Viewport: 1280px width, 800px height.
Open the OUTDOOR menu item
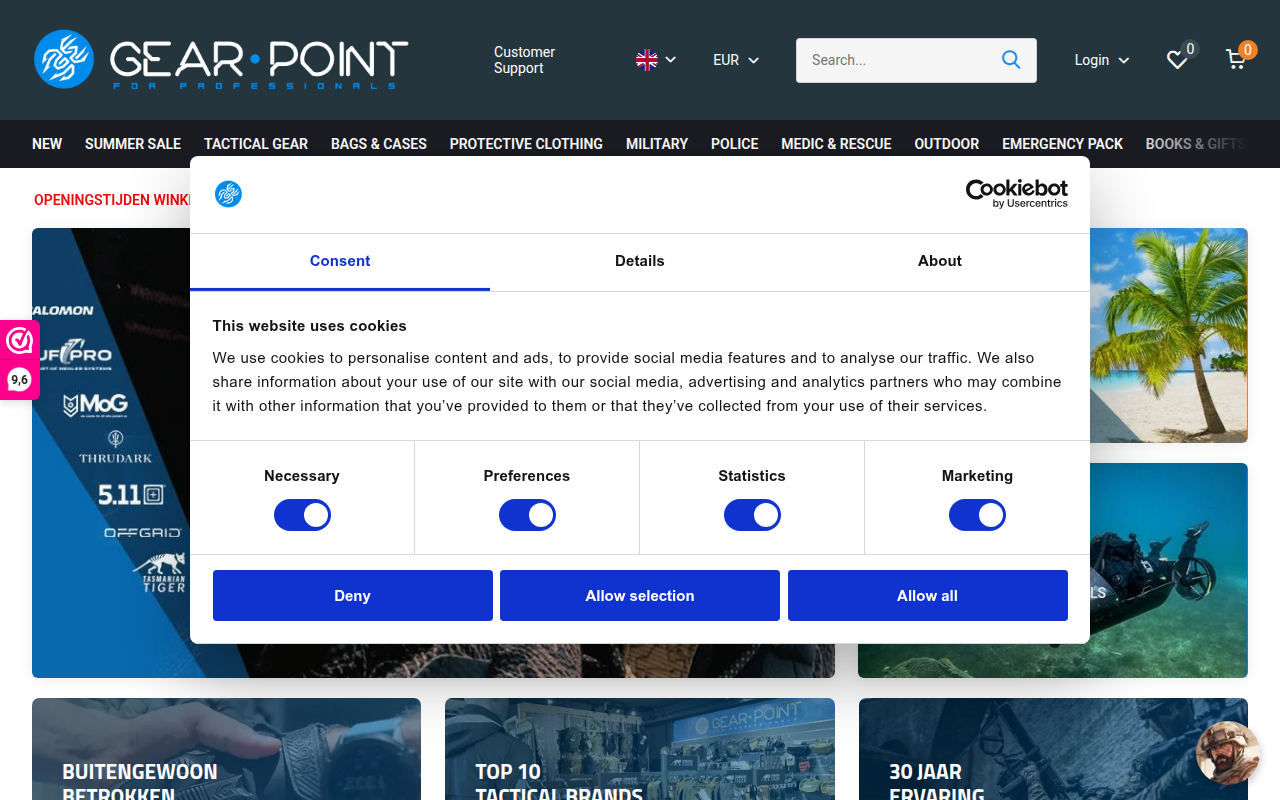947,144
